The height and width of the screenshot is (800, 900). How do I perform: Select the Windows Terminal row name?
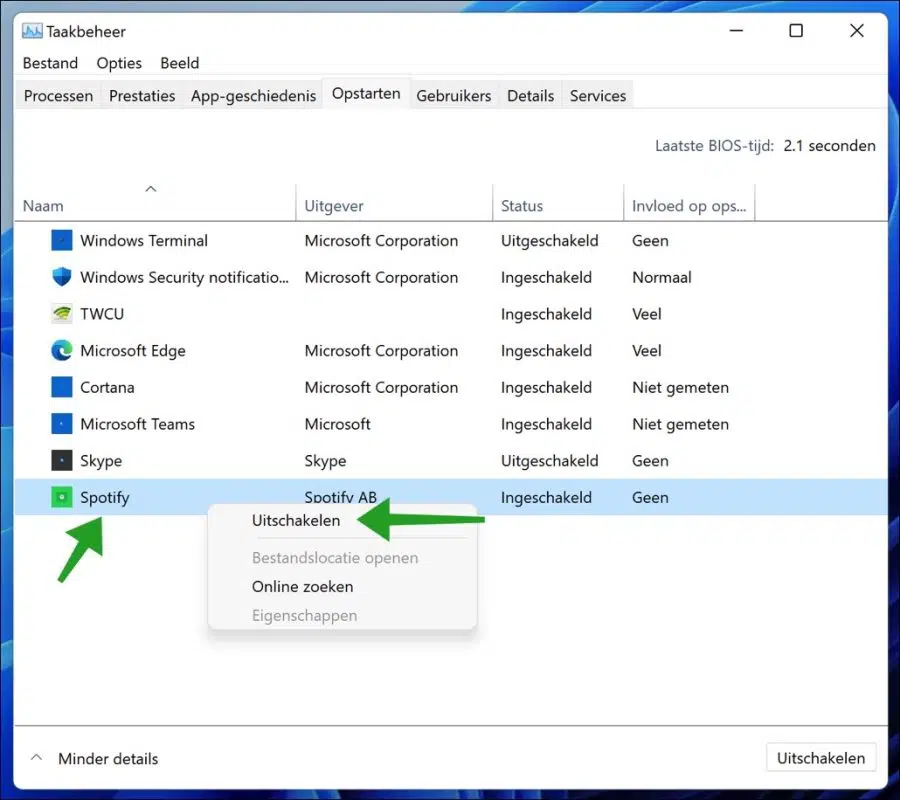(144, 240)
